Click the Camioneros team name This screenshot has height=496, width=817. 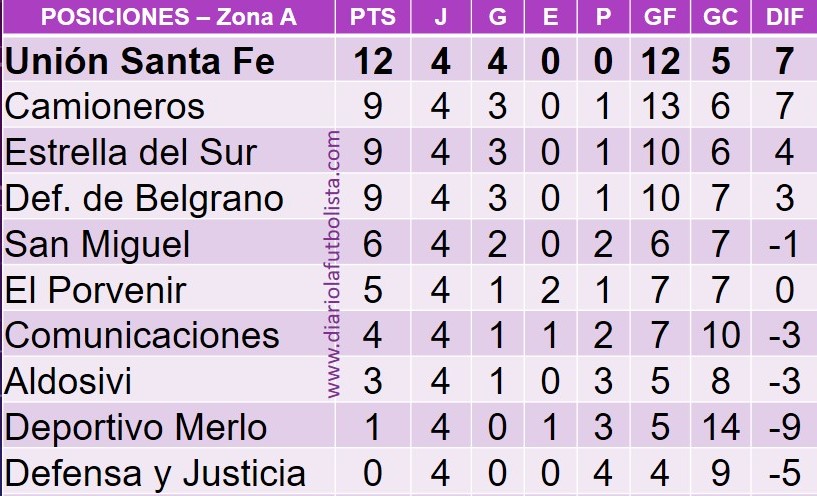point(105,107)
